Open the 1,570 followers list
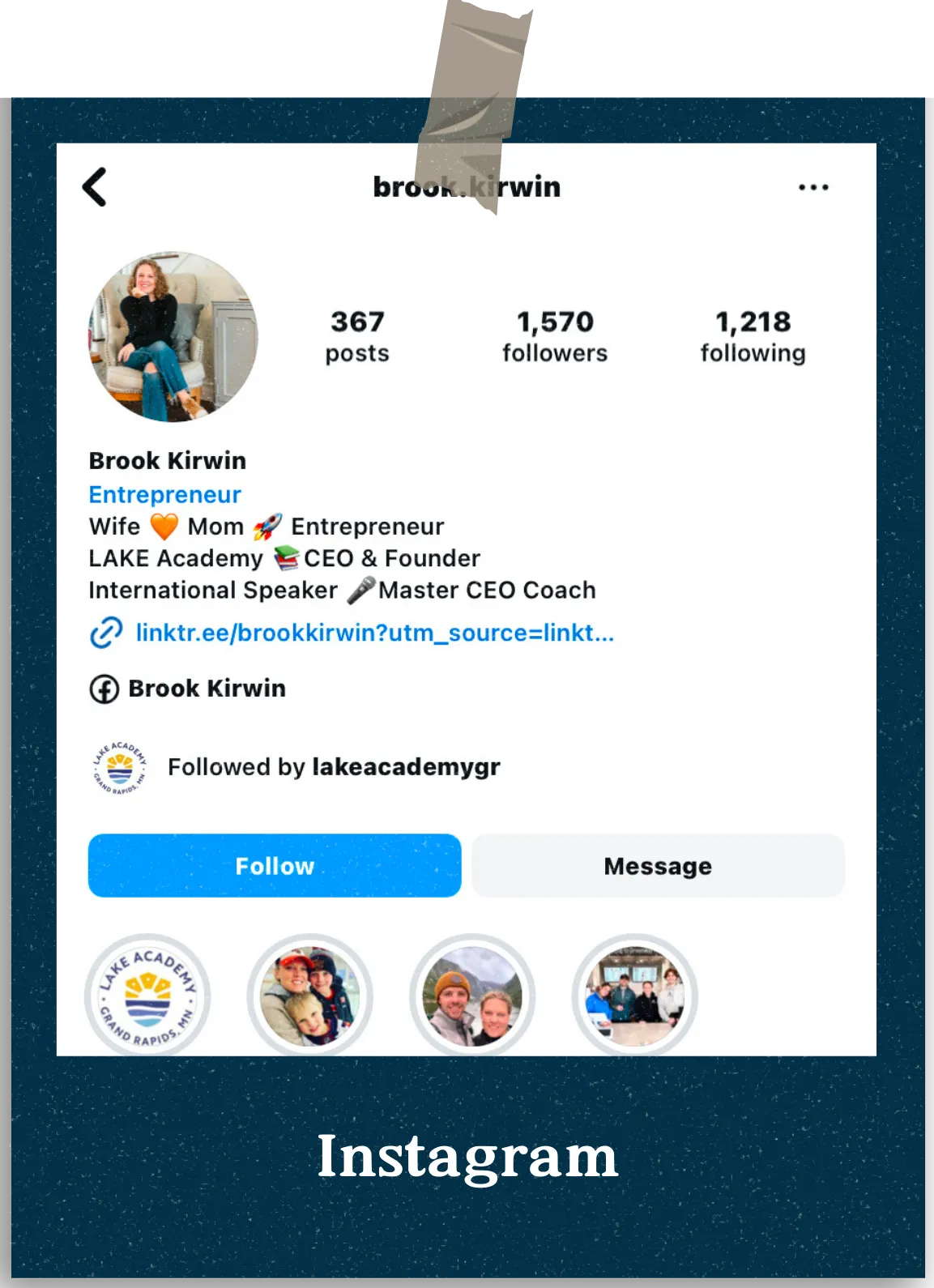The height and width of the screenshot is (1288, 934). (555, 336)
